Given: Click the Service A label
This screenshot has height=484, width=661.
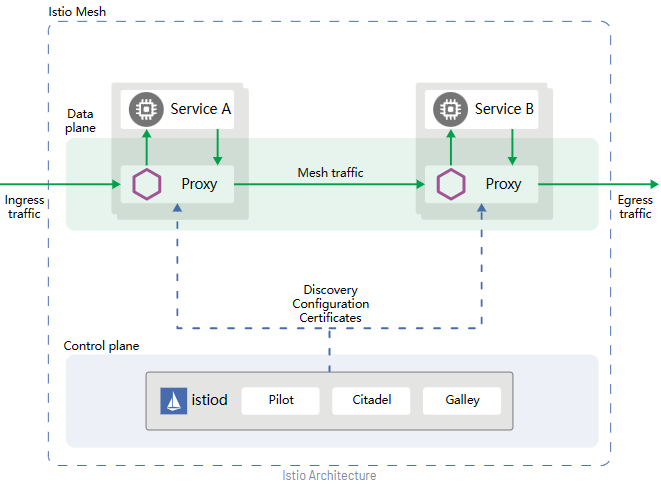Looking at the screenshot, I should pos(201,109).
